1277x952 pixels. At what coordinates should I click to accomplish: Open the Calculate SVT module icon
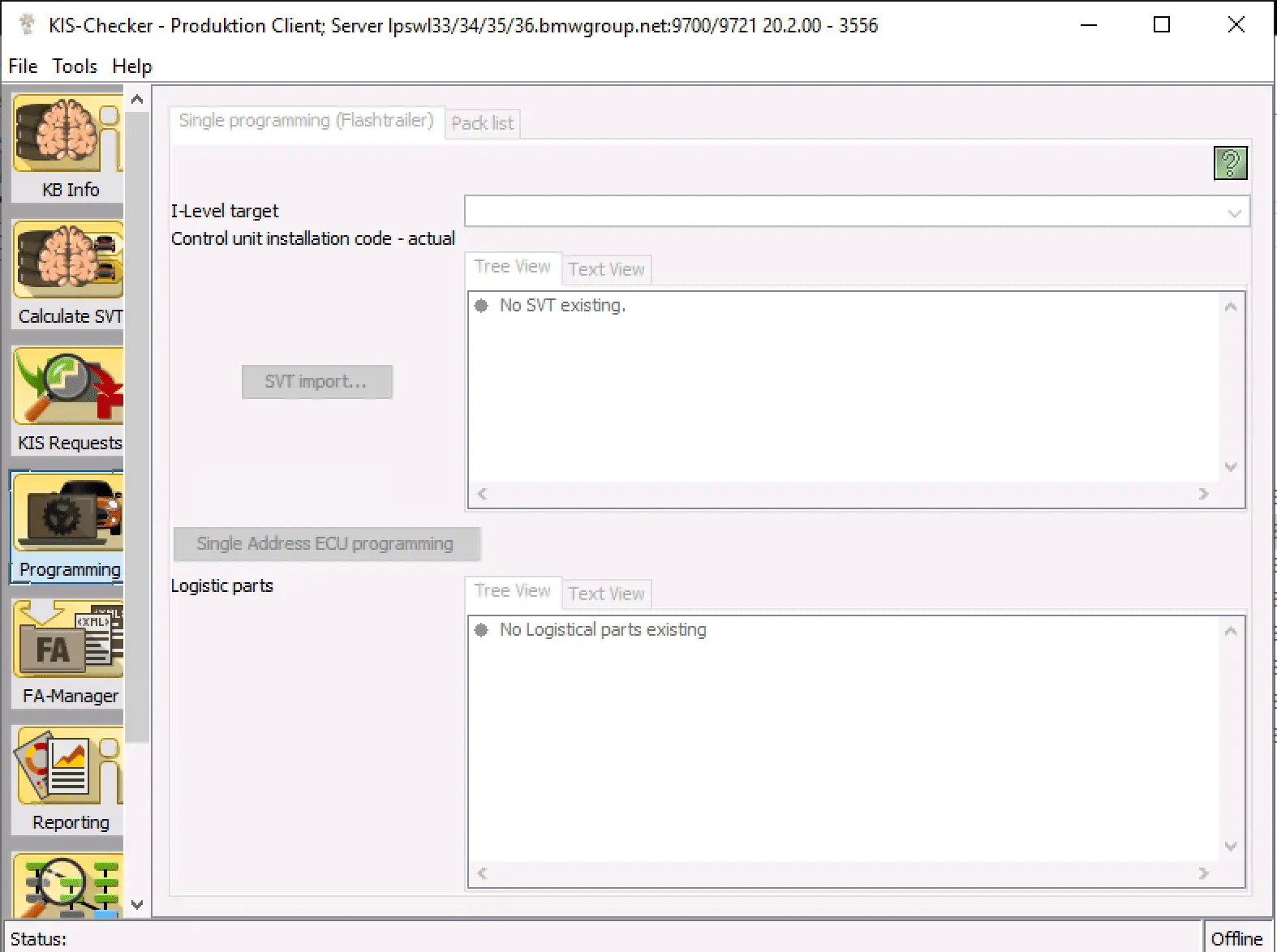[68, 274]
